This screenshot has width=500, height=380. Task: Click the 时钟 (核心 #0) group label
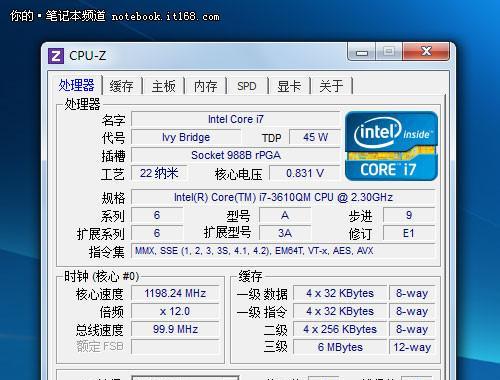point(101,276)
